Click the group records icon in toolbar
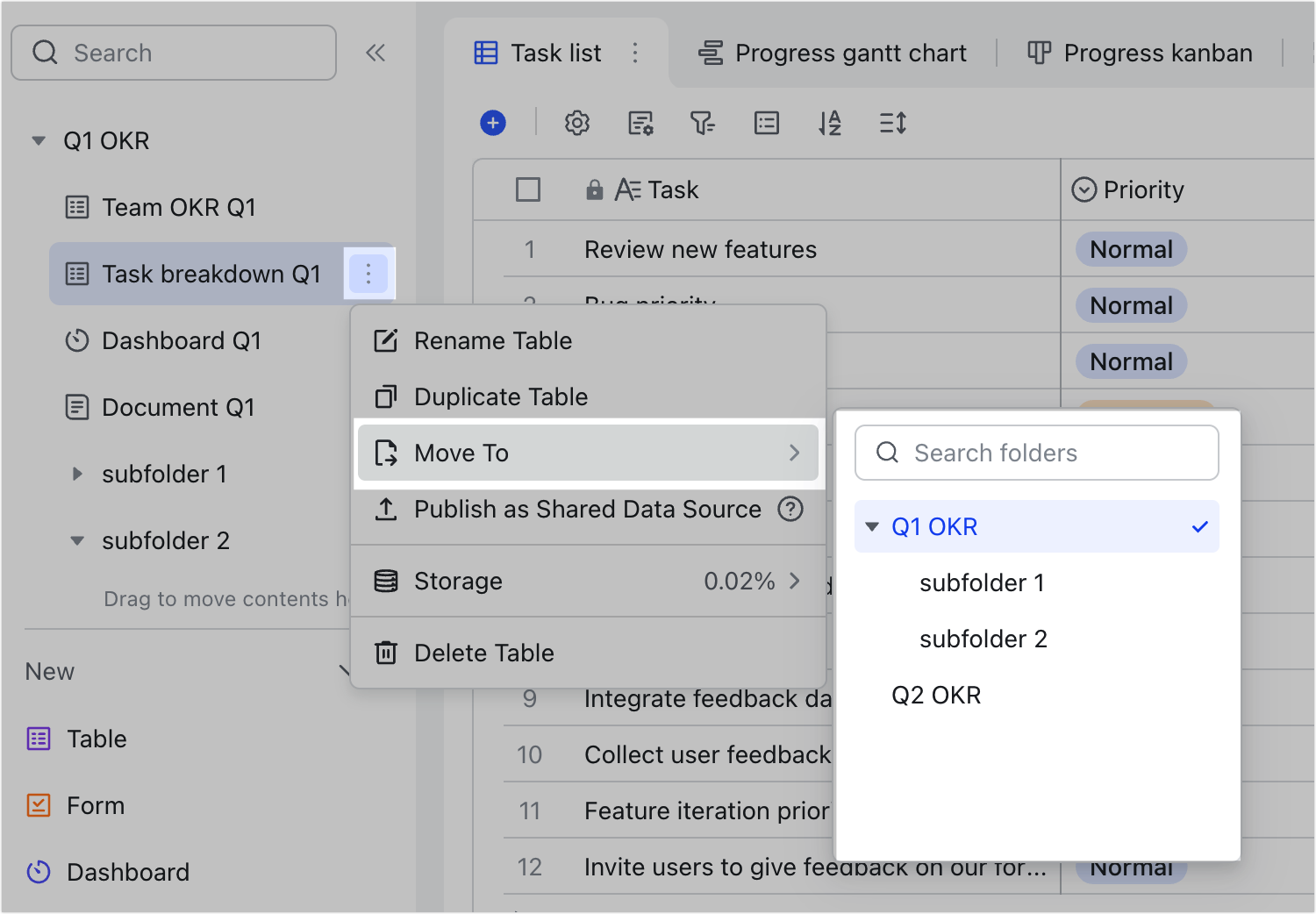The image size is (1316, 914). pyautogui.click(x=766, y=123)
